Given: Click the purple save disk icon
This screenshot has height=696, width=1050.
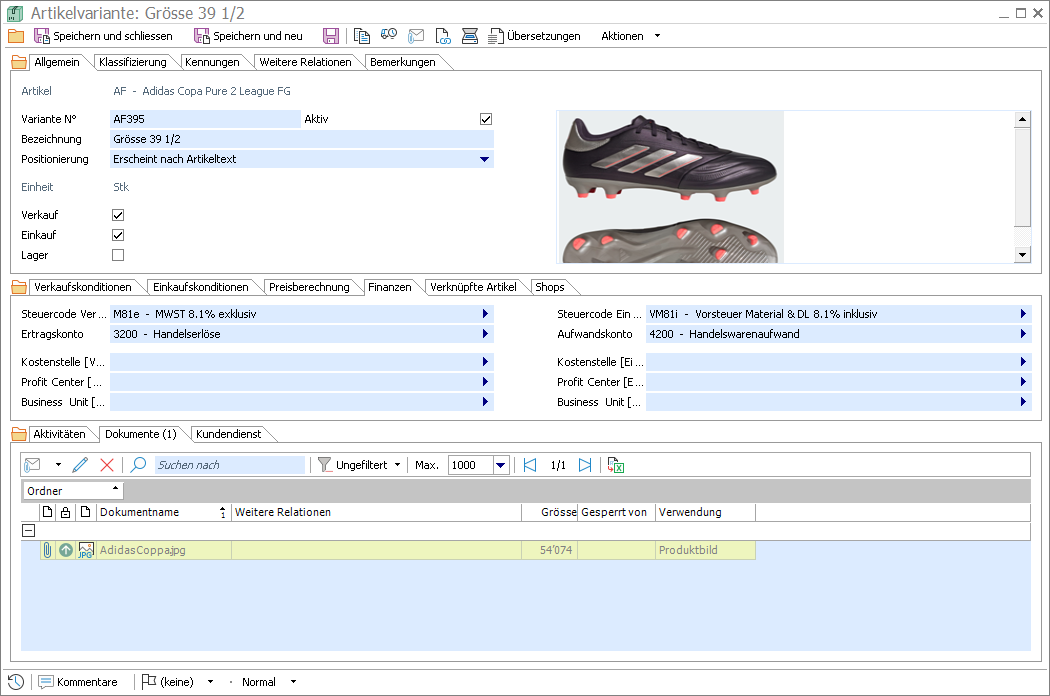Looking at the screenshot, I should click(331, 36).
